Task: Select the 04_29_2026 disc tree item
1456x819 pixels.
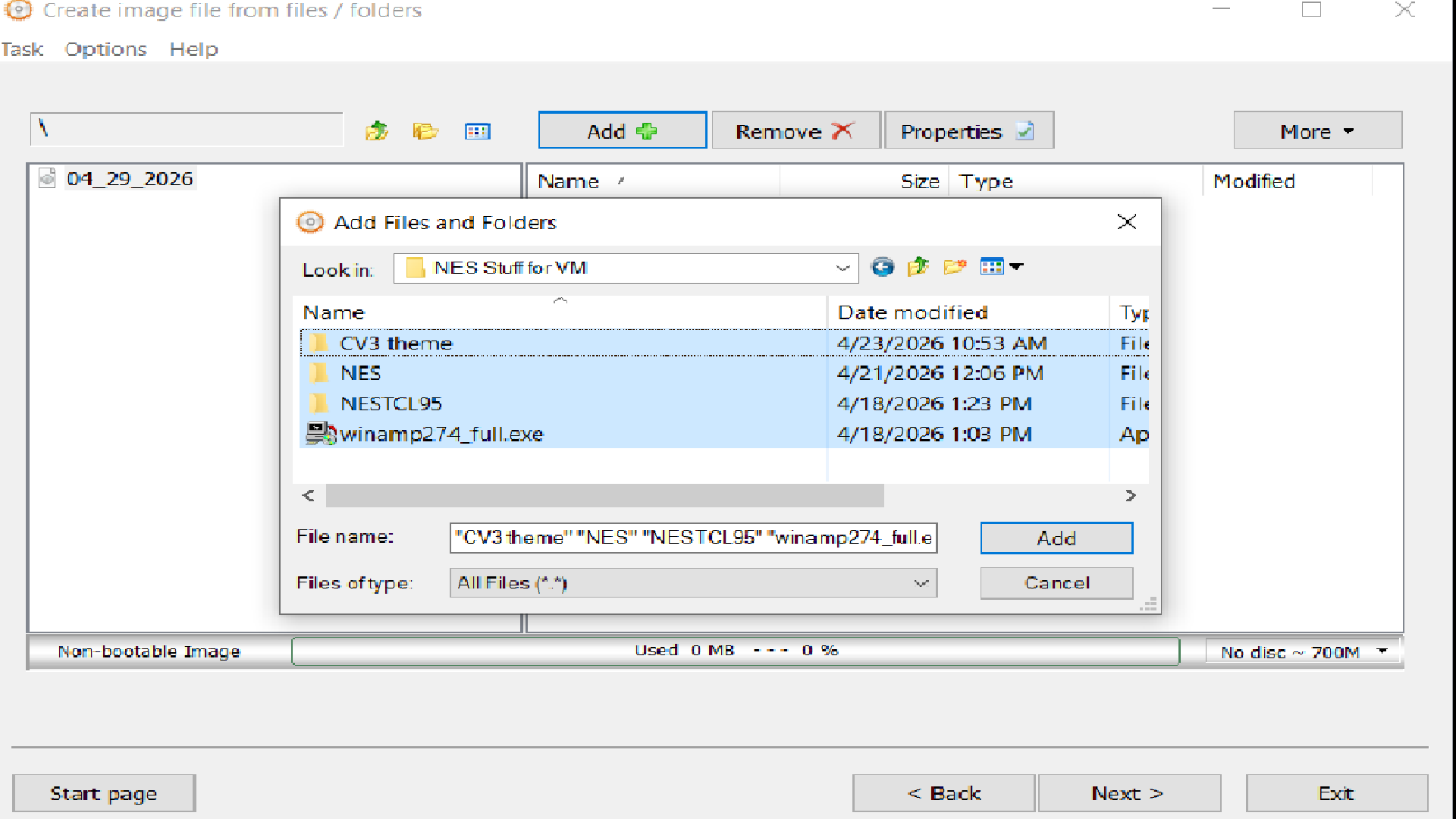Action: [x=130, y=178]
